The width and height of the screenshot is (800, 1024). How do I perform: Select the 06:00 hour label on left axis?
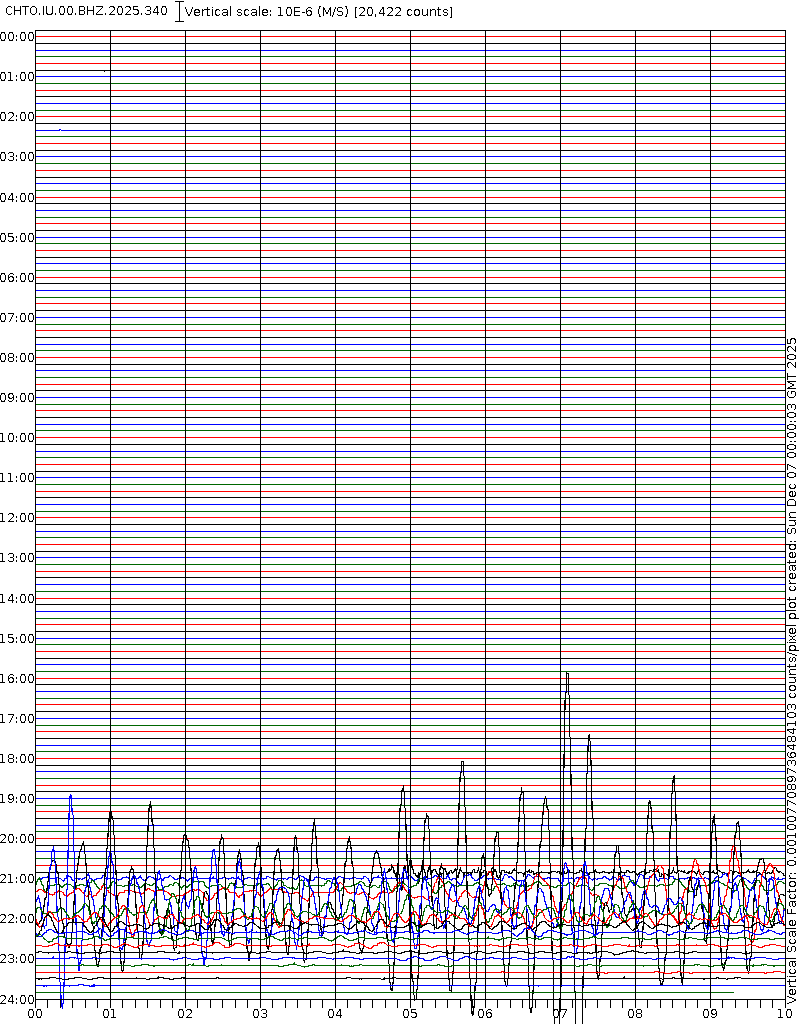pos(17,277)
